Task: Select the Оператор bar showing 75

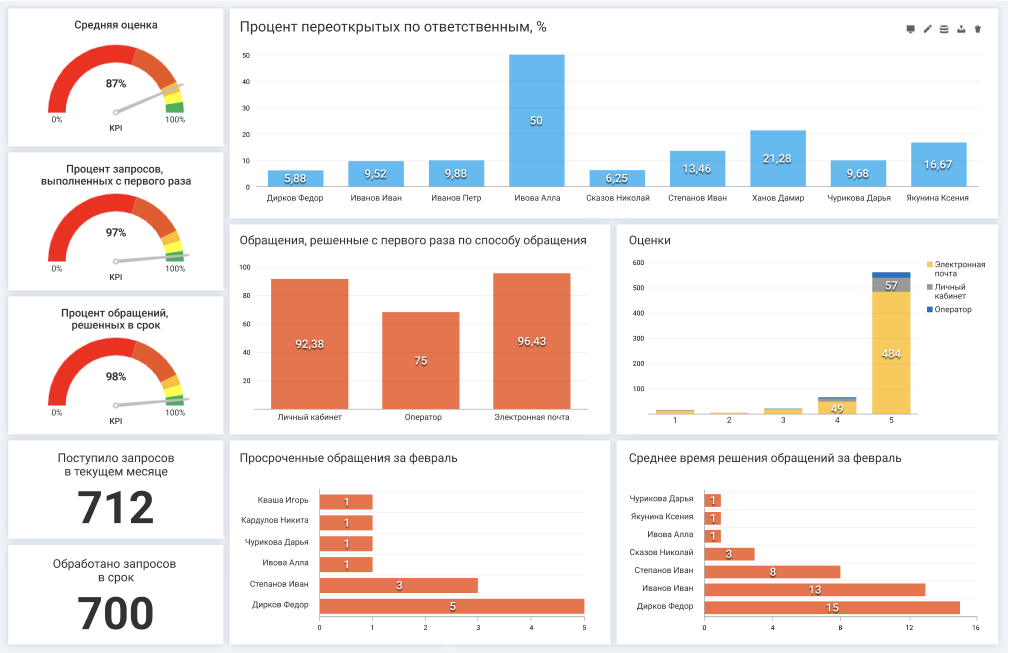Action: [421, 361]
